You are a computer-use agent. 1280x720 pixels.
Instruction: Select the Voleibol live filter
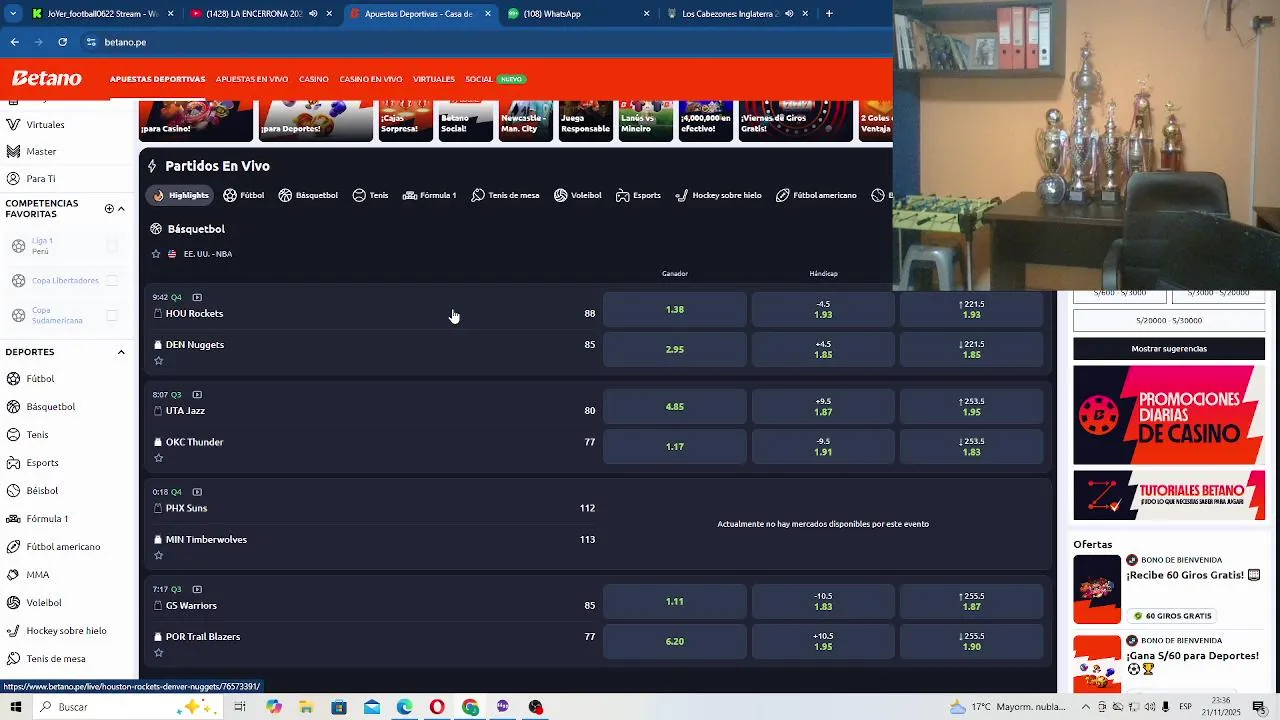point(577,195)
